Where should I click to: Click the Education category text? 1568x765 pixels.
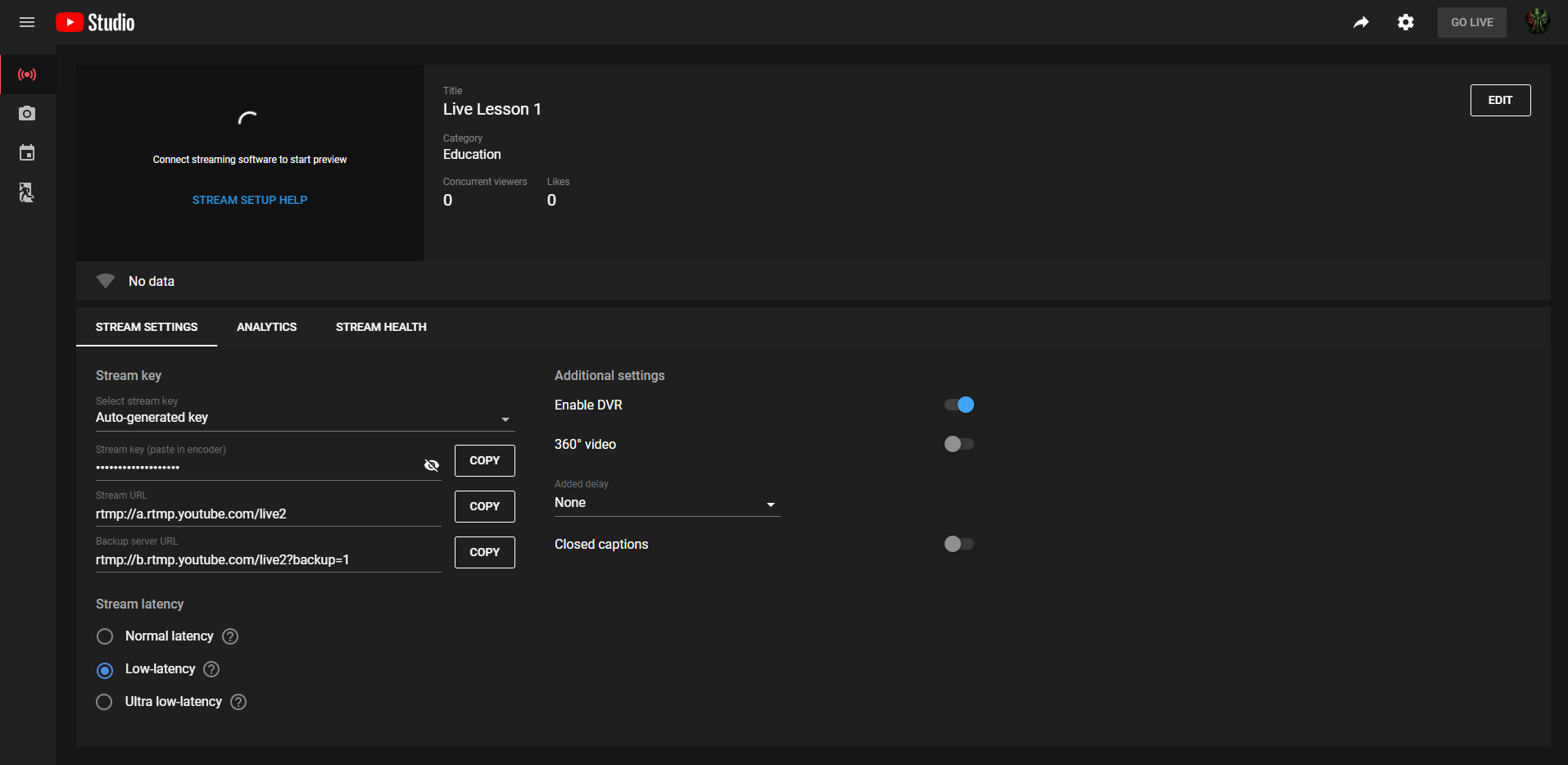[472, 154]
